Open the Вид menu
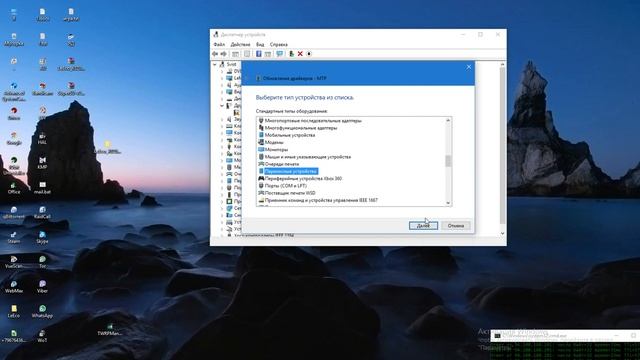 pyautogui.click(x=260, y=44)
